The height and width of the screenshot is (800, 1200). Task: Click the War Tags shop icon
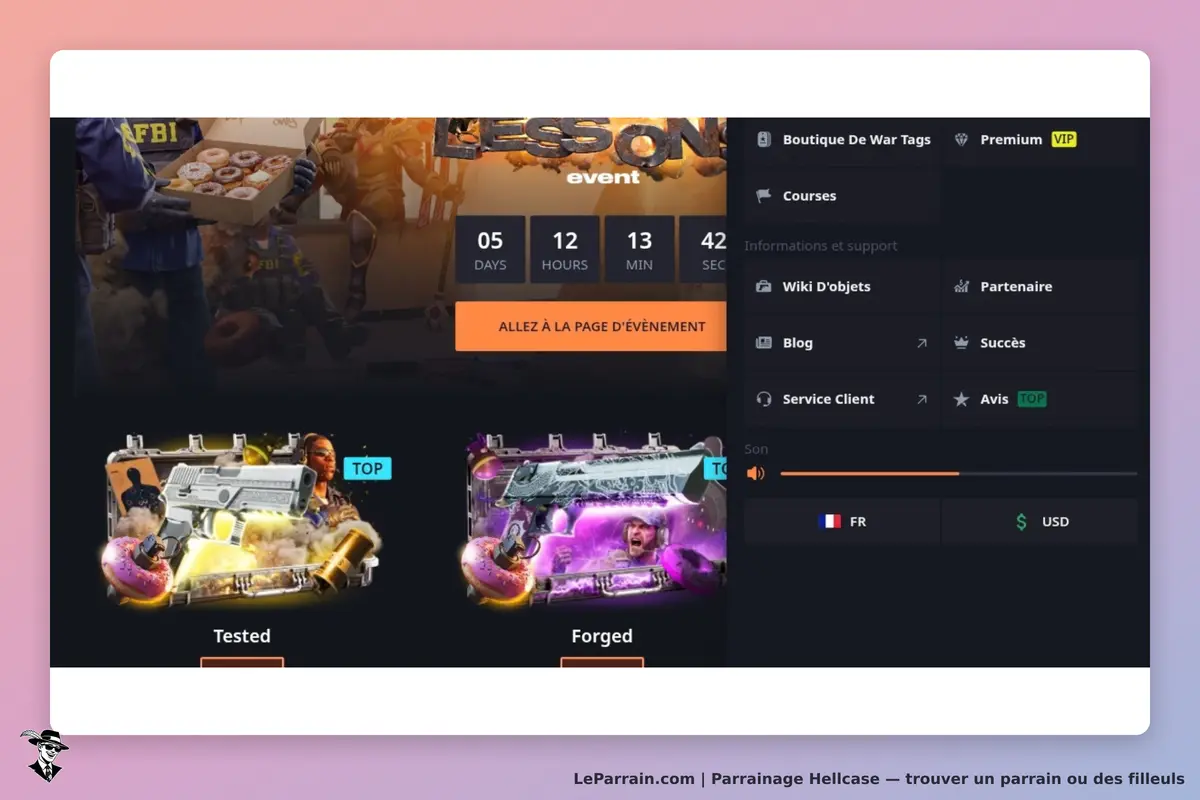click(764, 140)
